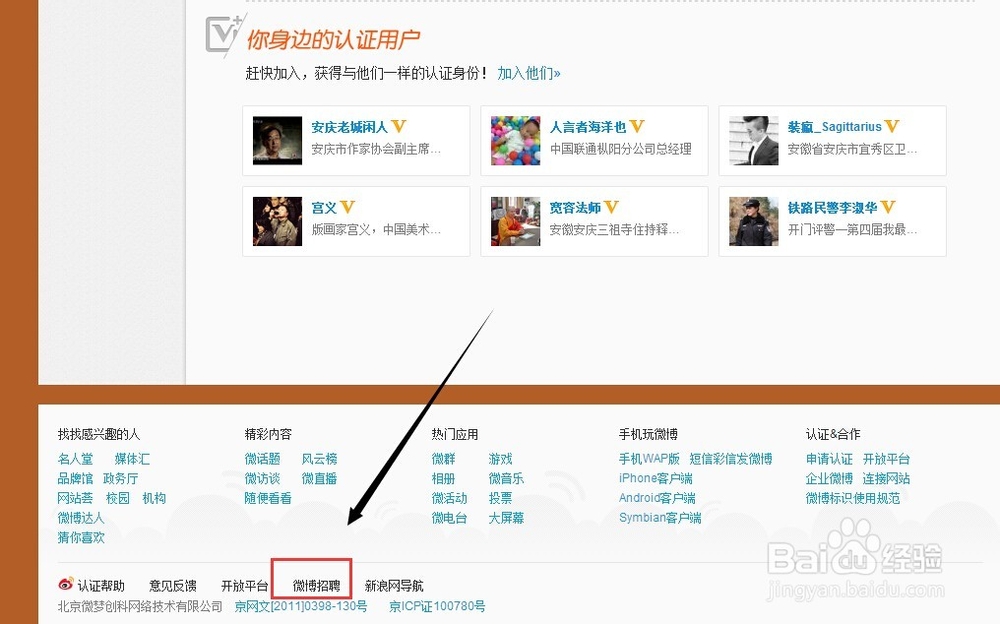Click V badge next to 铁路民警李淑华
The height and width of the screenshot is (624, 1000).
[x=888, y=207]
